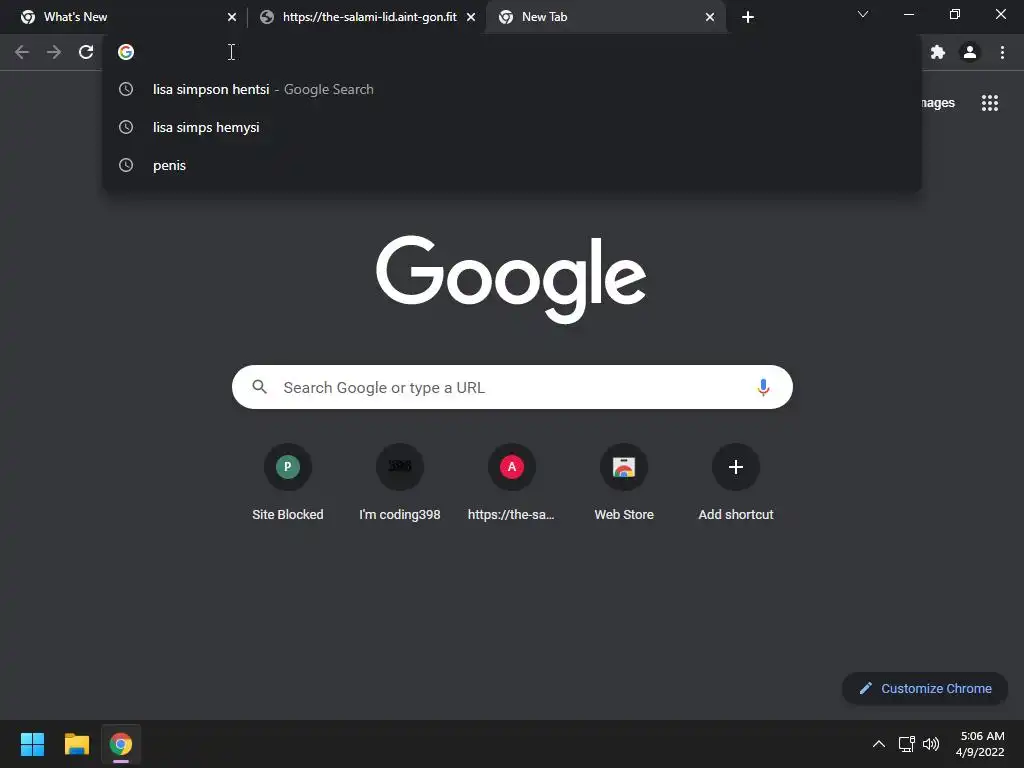Choose the second history suggestion
The height and width of the screenshot is (768, 1024).
pyautogui.click(x=512, y=127)
